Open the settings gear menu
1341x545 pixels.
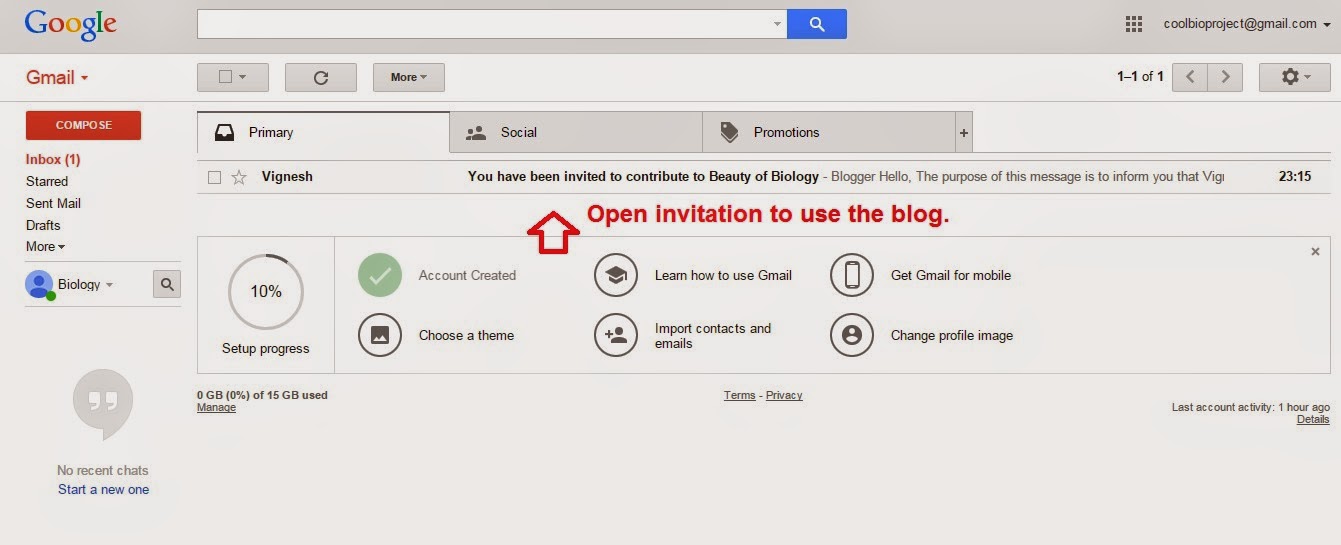coord(1295,77)
